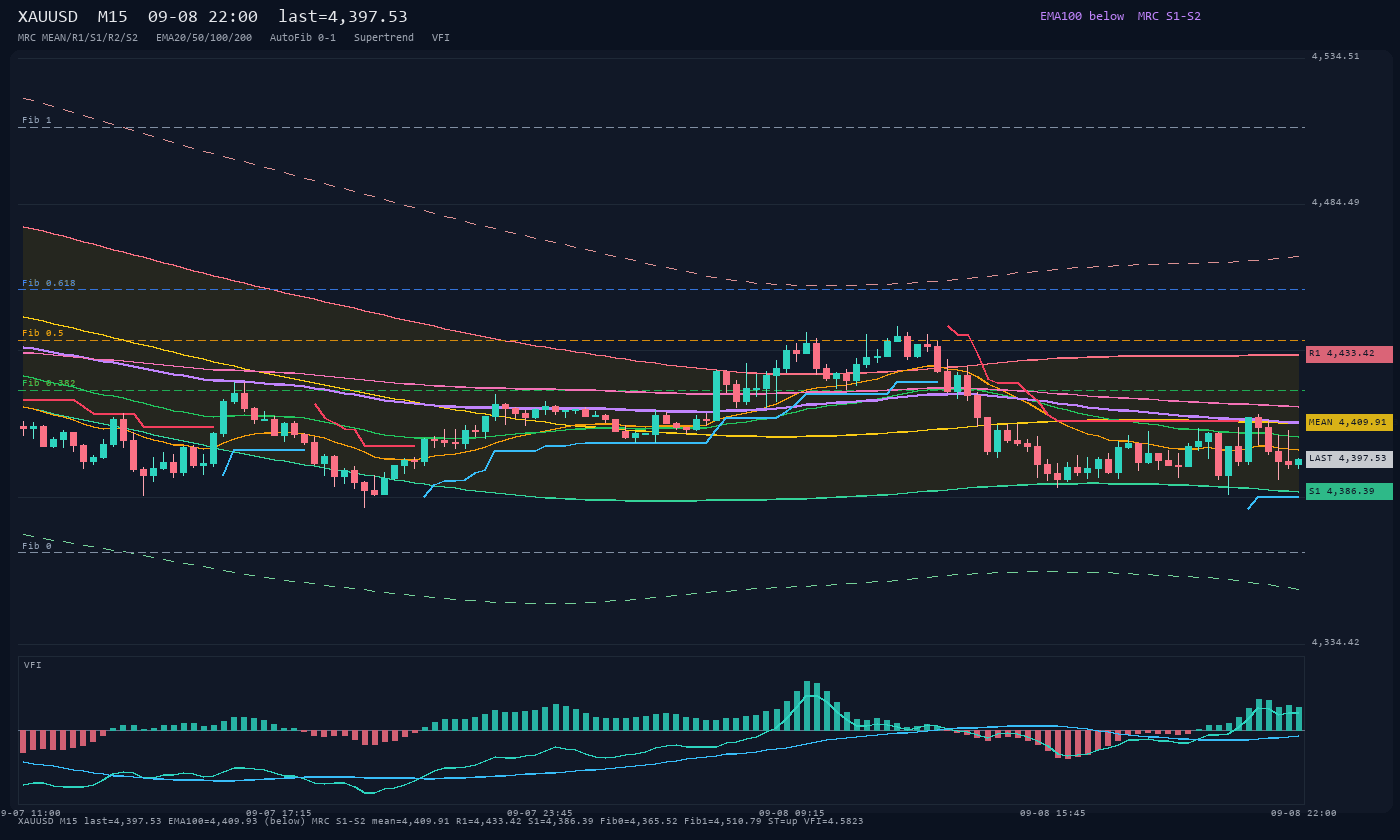Click the 09-08 22:00 time-axis label at bottom right

click(1303, 813)
